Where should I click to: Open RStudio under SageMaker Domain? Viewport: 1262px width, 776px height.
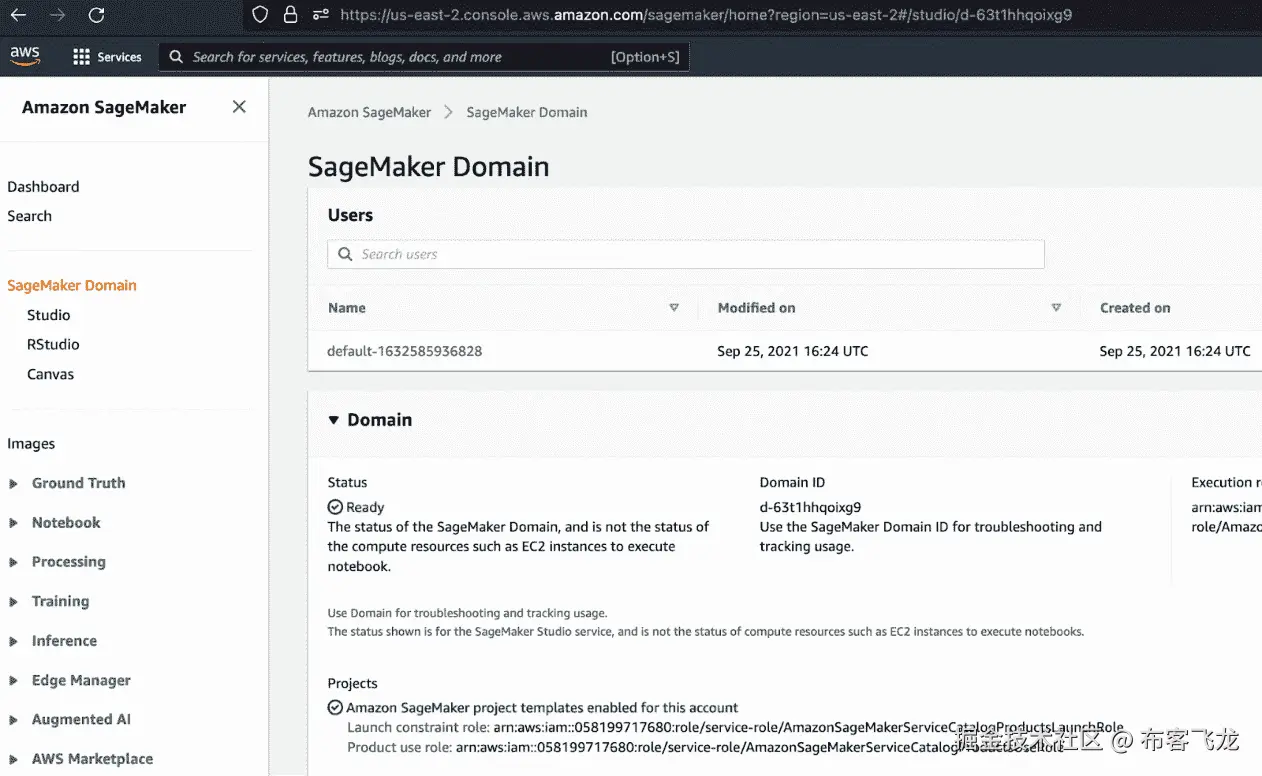tap(53, 344)
